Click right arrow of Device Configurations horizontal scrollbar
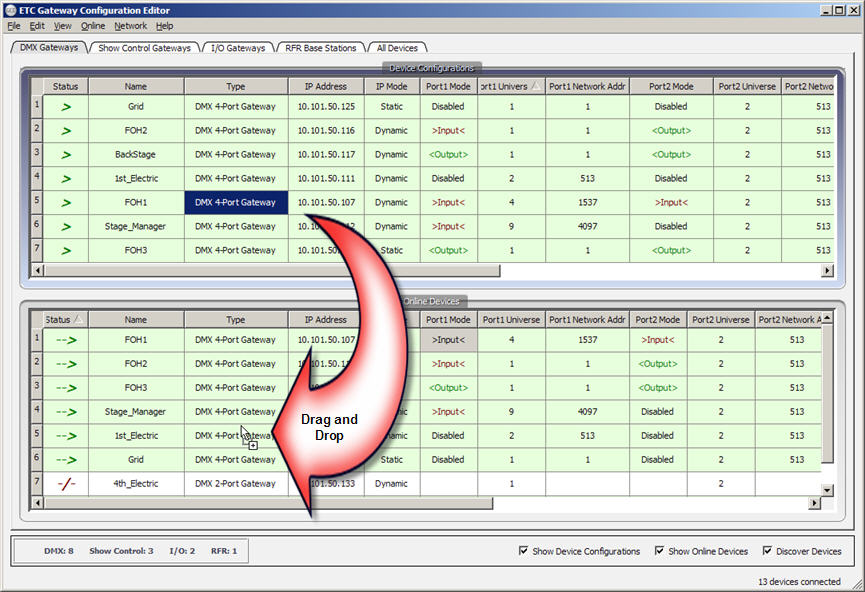The width and height of the screenshot is (865, 592). [x=827, y=270]
